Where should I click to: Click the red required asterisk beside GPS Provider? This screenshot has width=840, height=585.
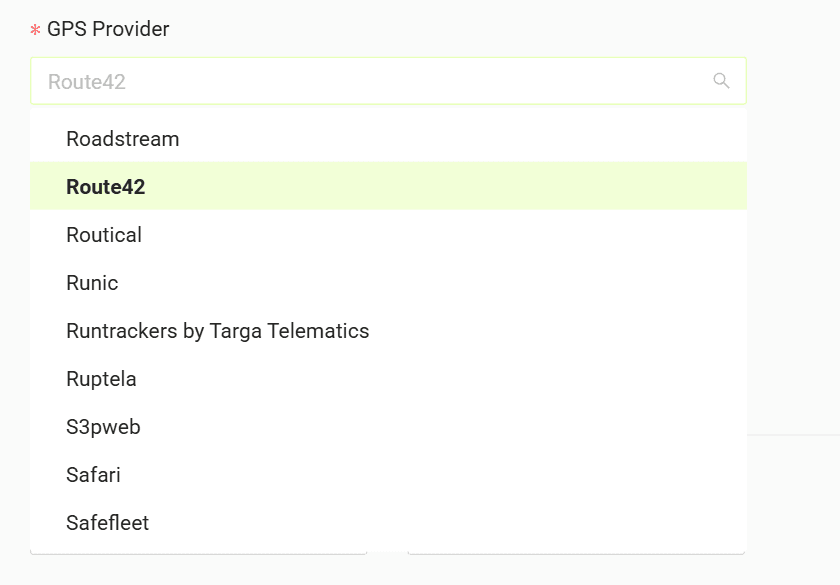tap(35, 30)
